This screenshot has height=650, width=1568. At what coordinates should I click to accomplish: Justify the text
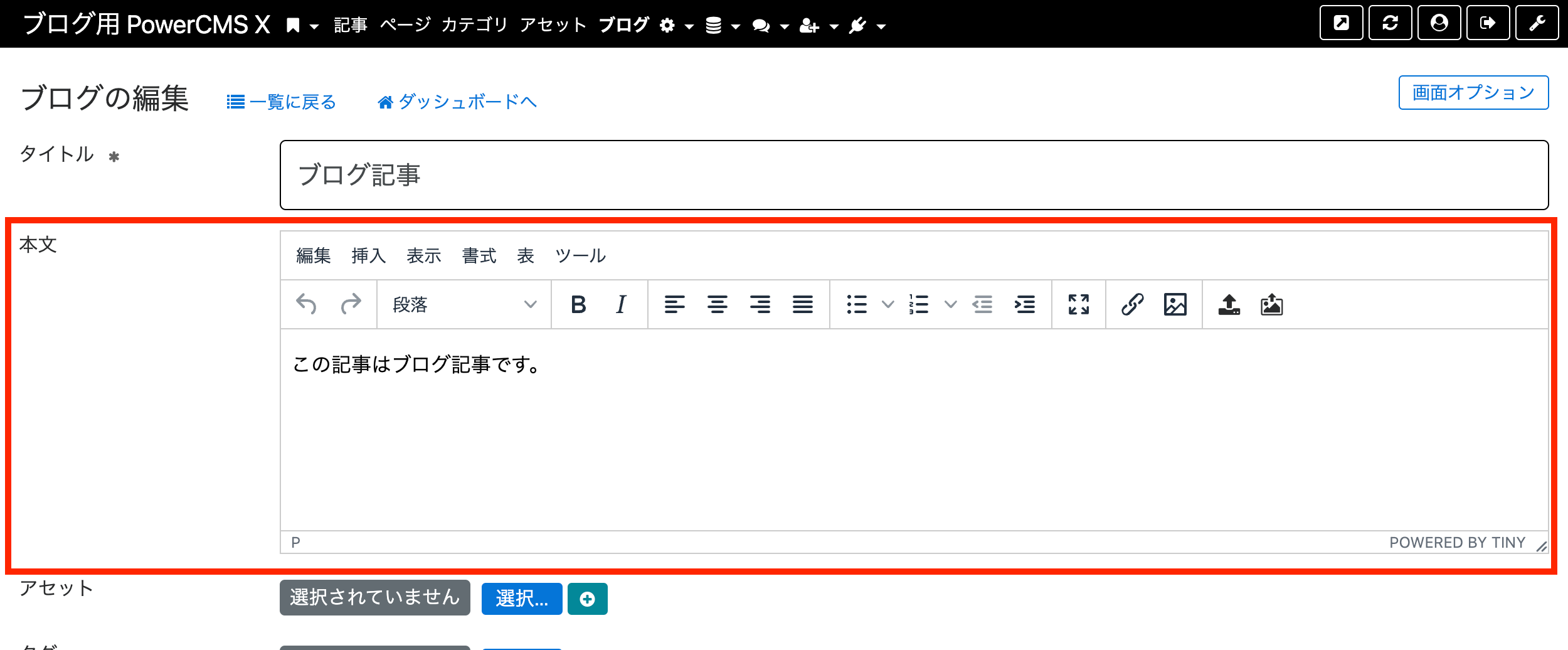pyautogui.click(x=803, y=304)
